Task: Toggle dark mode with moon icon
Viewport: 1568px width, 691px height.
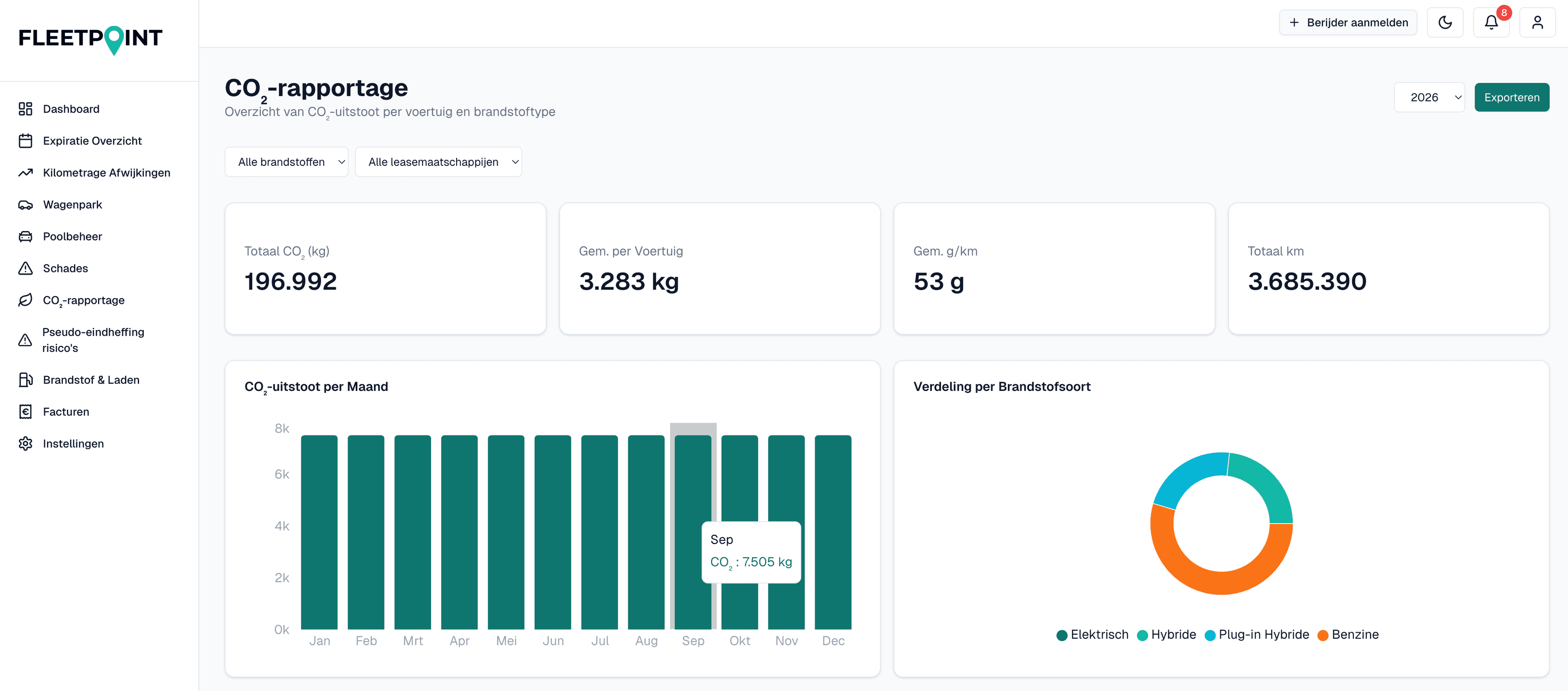Action: coord(1445,22)
